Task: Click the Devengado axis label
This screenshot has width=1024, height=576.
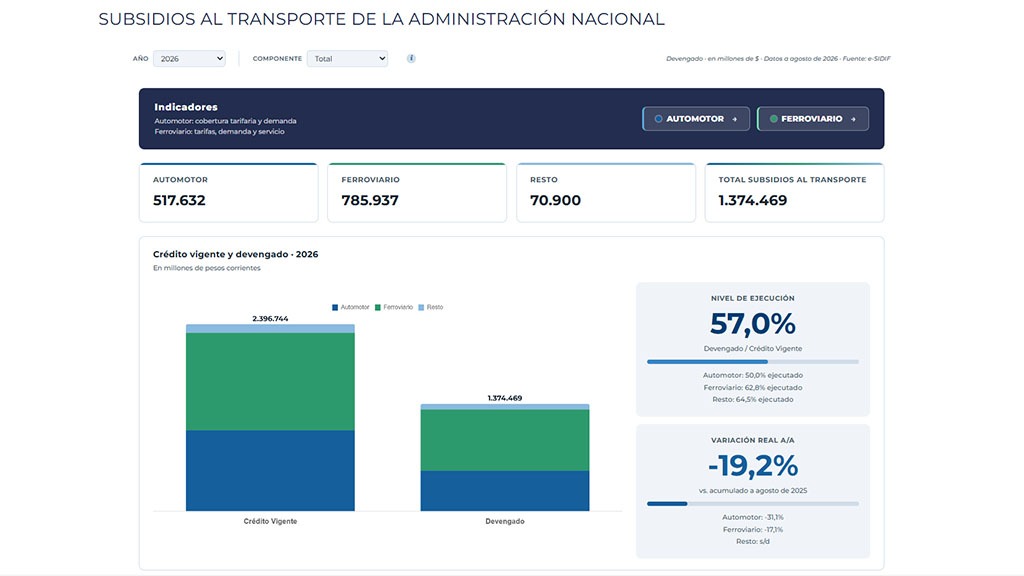Action: 505,521
